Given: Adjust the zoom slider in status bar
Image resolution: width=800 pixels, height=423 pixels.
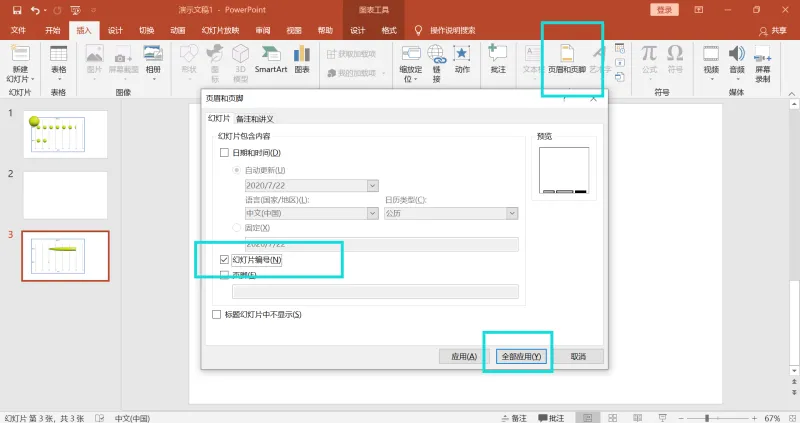Looking at the screenshot, I should pyautogui.click(x=707, y=418).
